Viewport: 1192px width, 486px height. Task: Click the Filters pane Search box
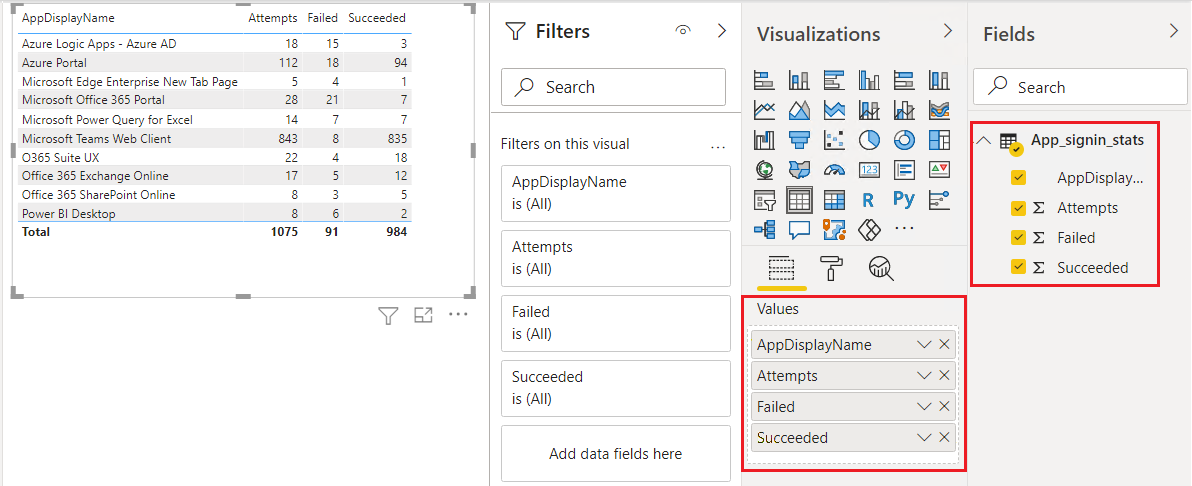pyautogui.click(x=613, y=87)
